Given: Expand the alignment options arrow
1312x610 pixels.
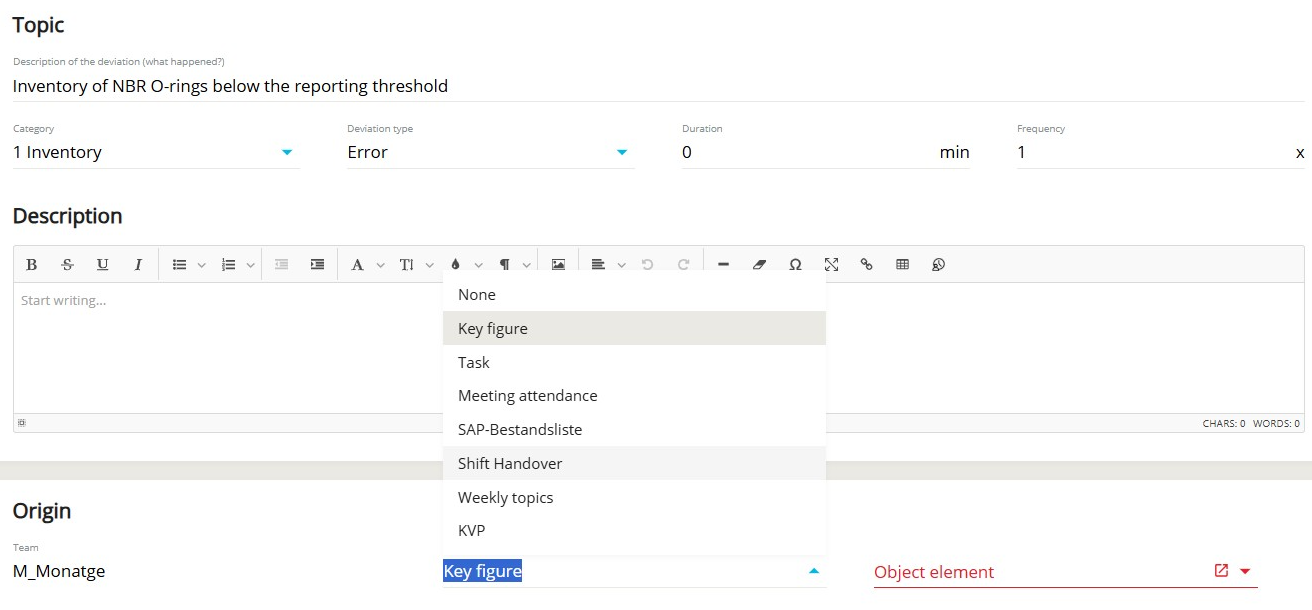Looking at the screenshot, I should tap(621, 265).
